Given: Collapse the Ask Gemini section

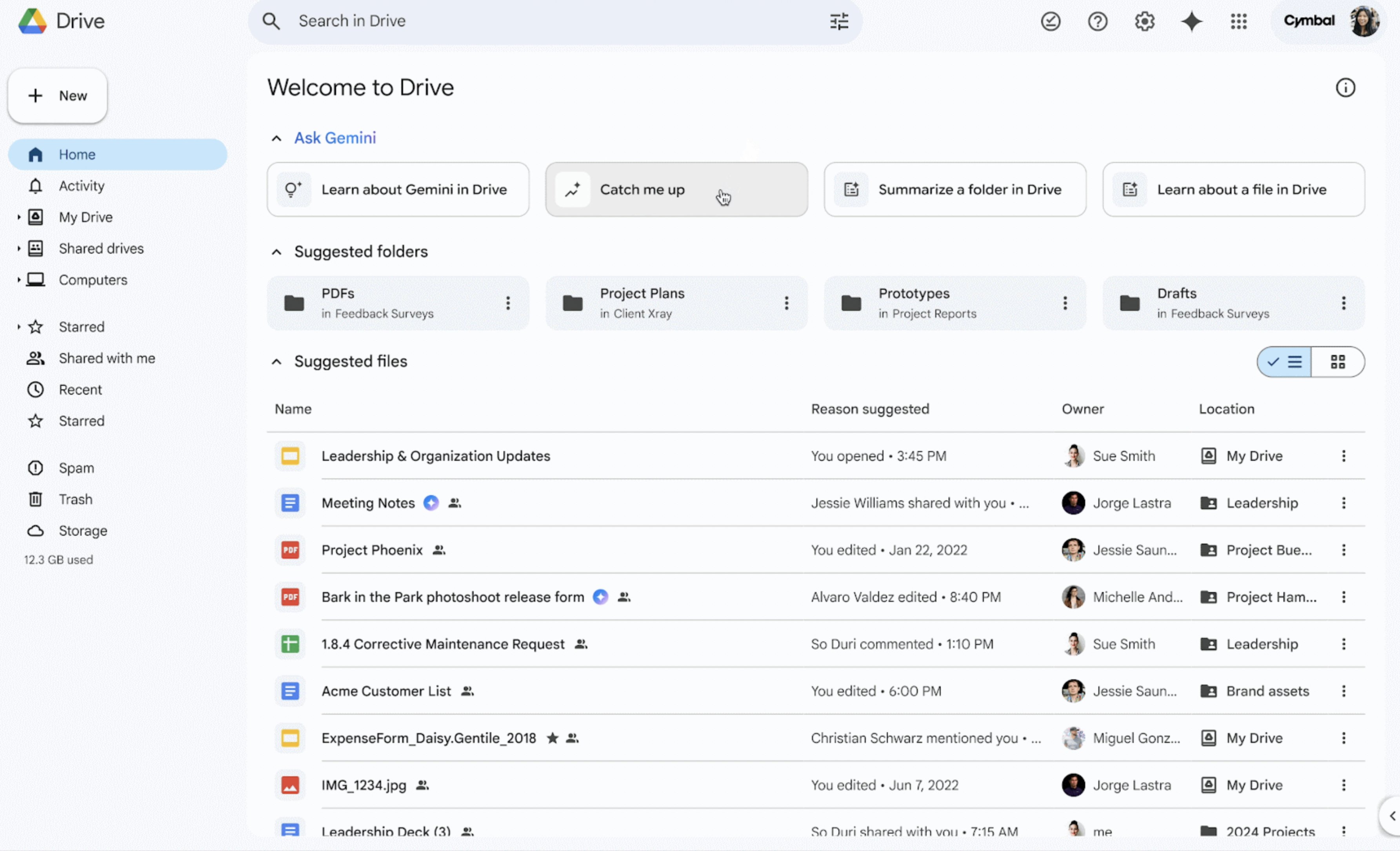Looking at the screenshot, I should [x=277, y=138].
